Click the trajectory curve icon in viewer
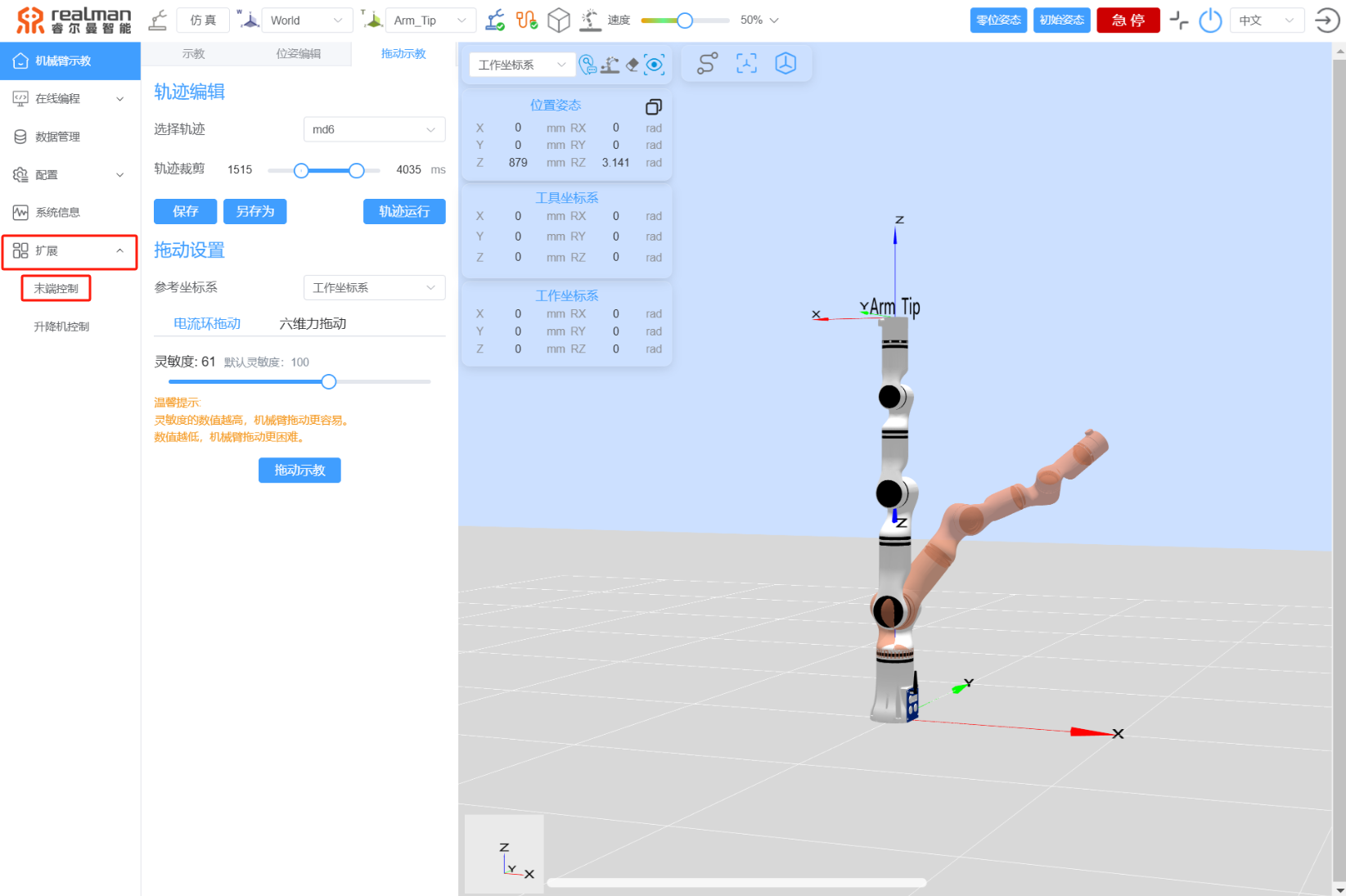Image resolution: width=1346 pixels, height=896 pixels. click(707, 64)
